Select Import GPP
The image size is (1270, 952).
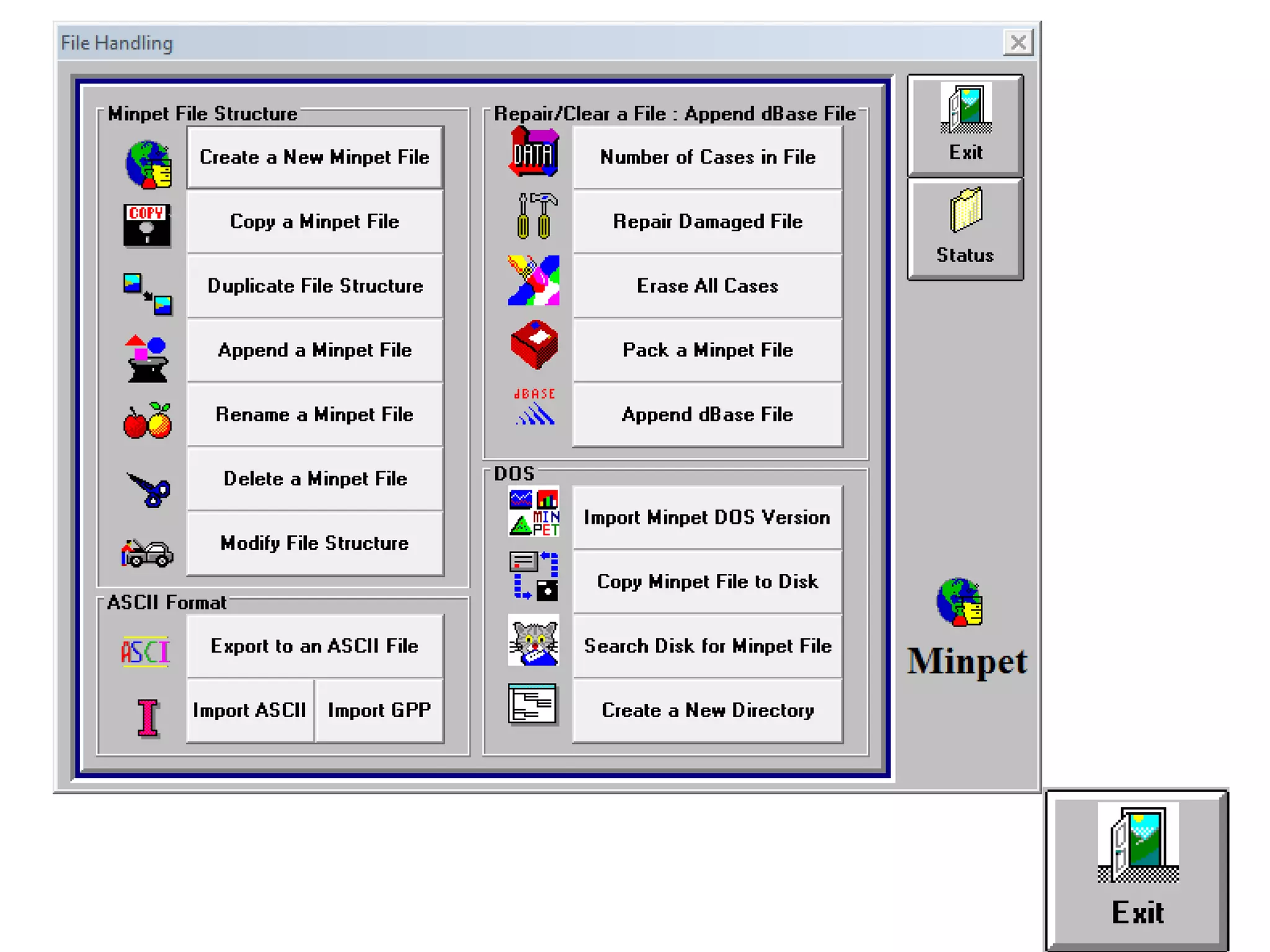379,710
